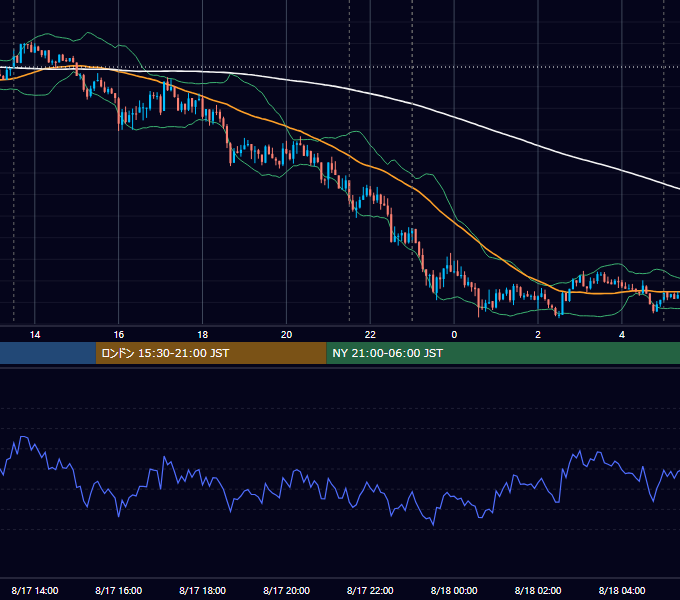Click the 4 hour axis label
Screen dimensions: 680x600
622,335
